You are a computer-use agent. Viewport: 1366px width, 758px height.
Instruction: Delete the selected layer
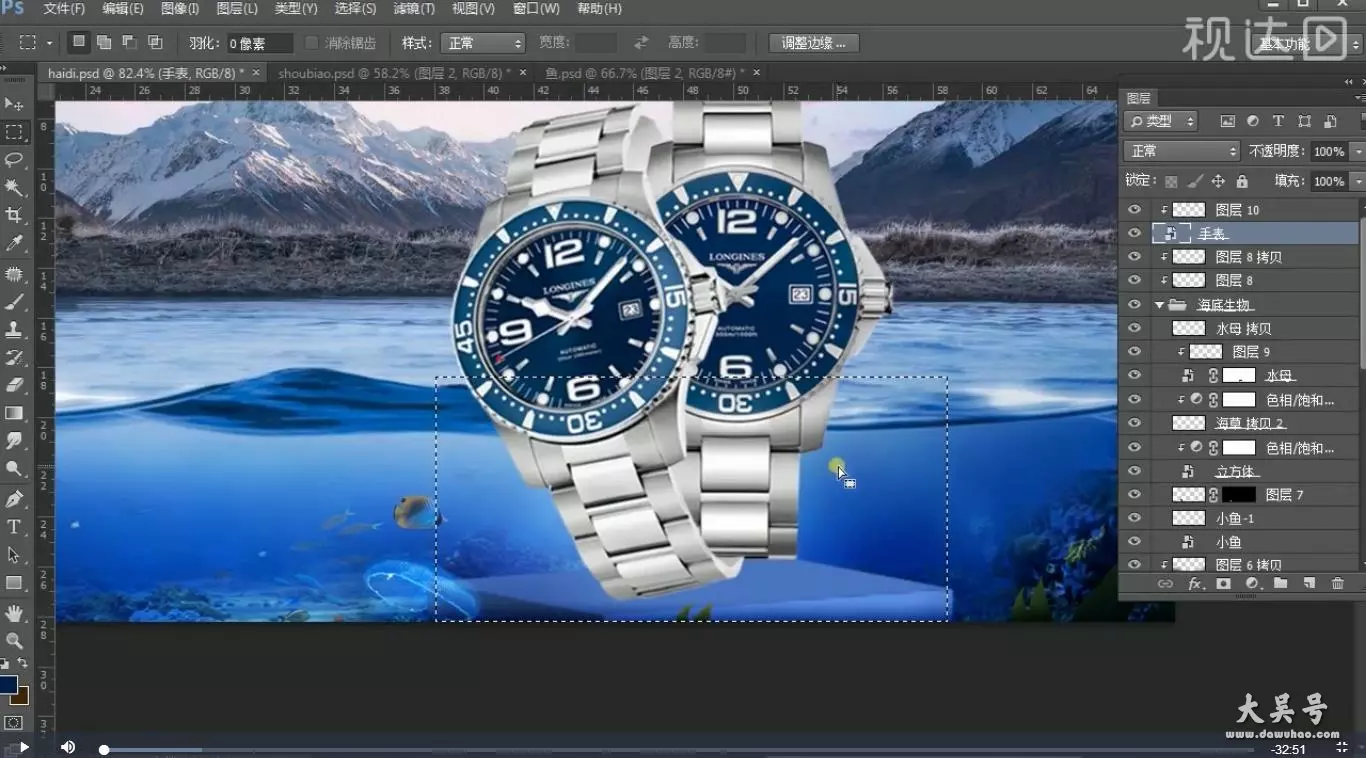pos(1338,583)
